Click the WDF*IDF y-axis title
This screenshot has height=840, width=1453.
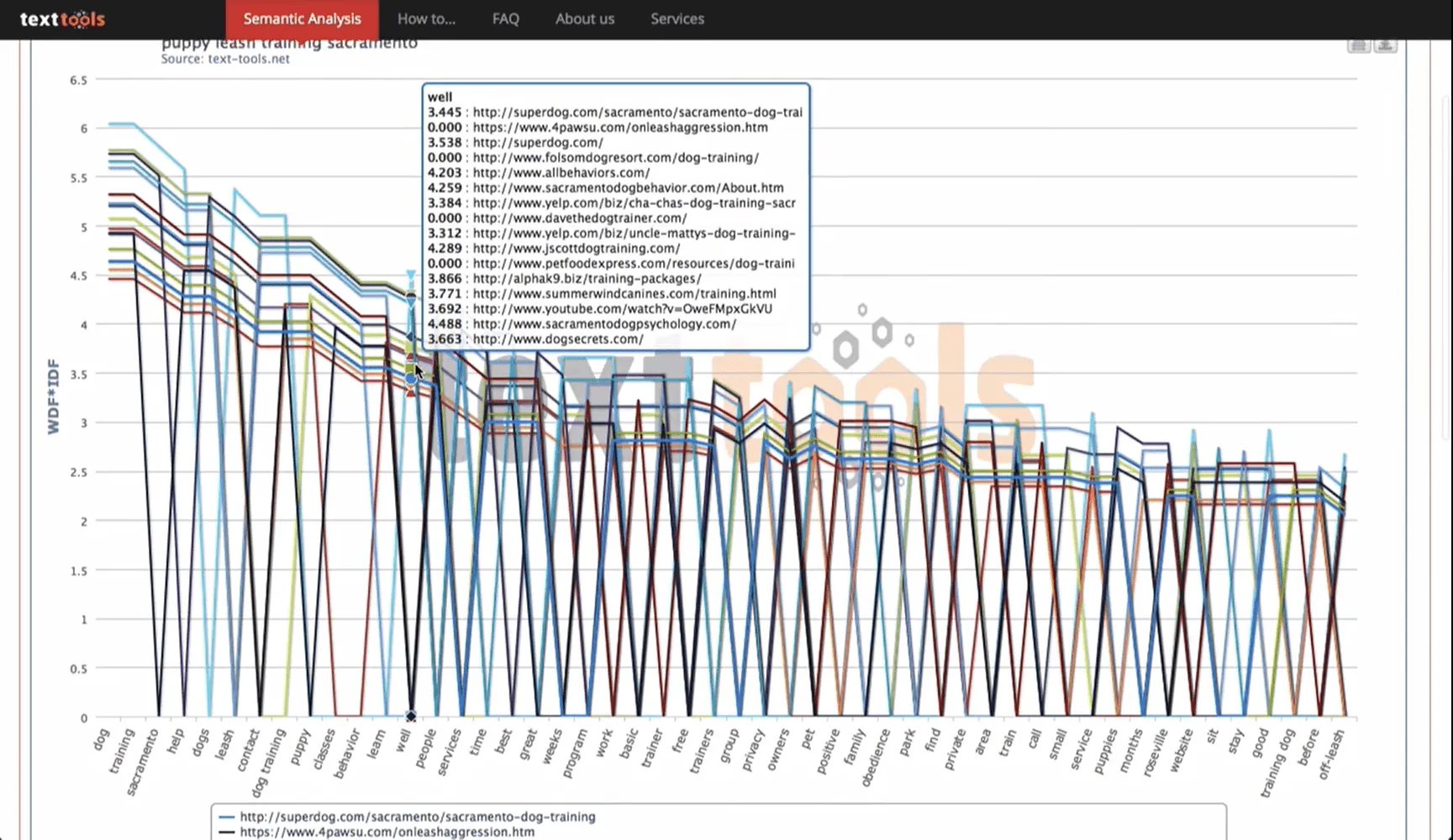click(x=54, y=396)
